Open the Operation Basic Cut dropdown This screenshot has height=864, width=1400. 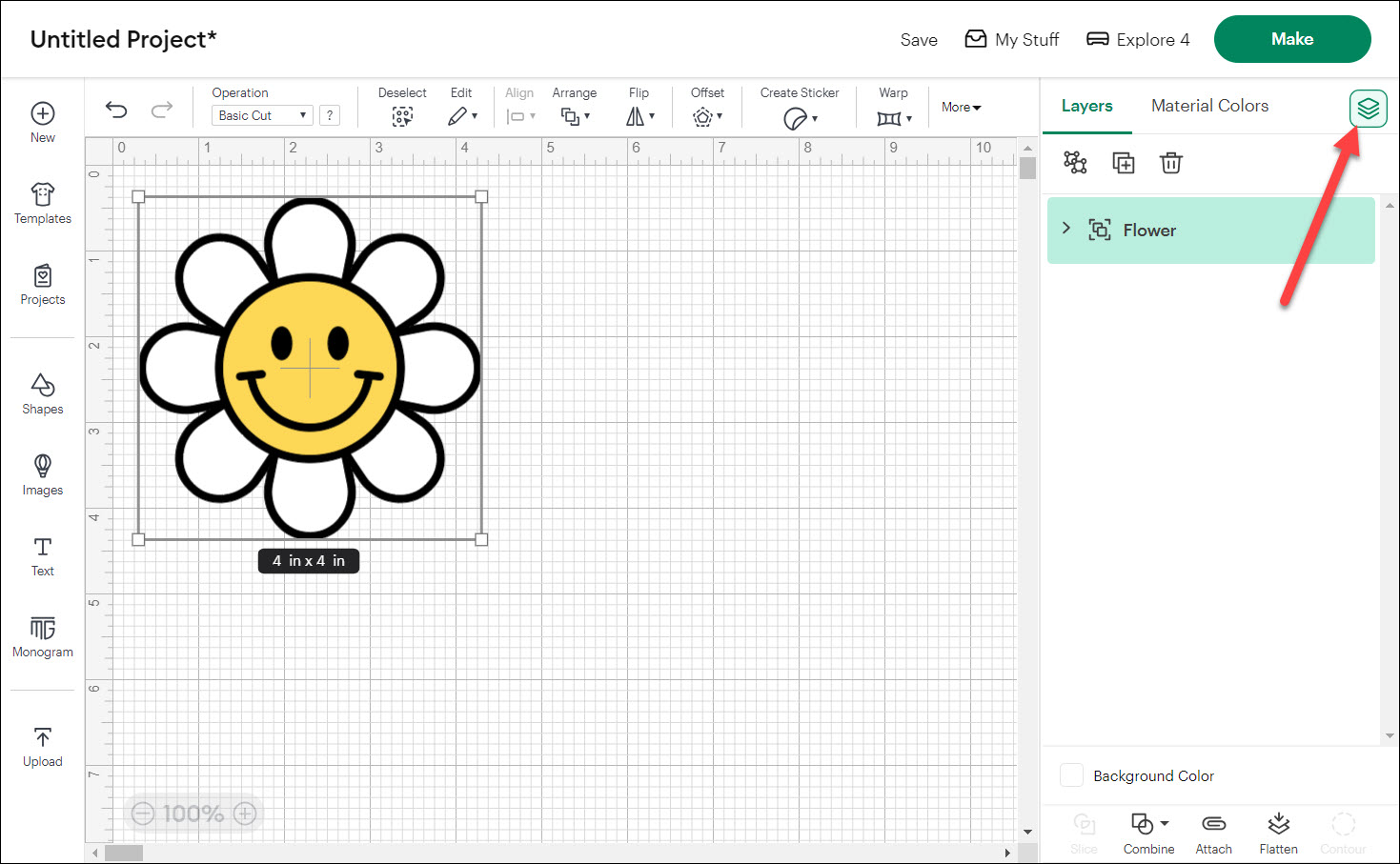pos(262,115)
